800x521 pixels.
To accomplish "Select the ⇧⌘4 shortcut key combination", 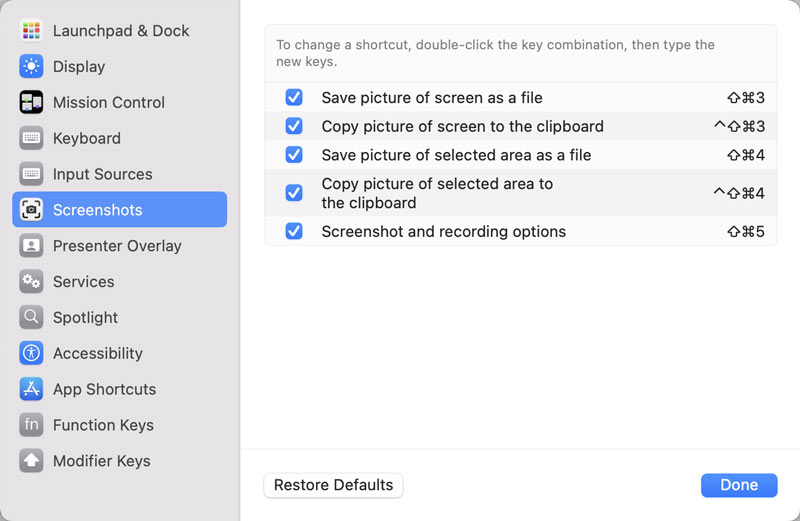I will pos(746,155).
